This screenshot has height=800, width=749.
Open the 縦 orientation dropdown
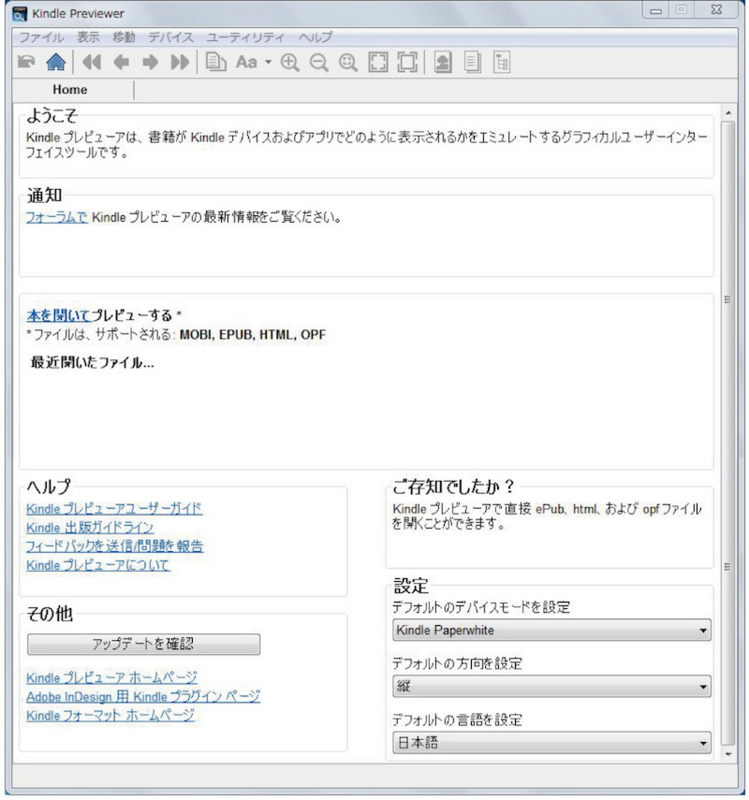(552, 686)
